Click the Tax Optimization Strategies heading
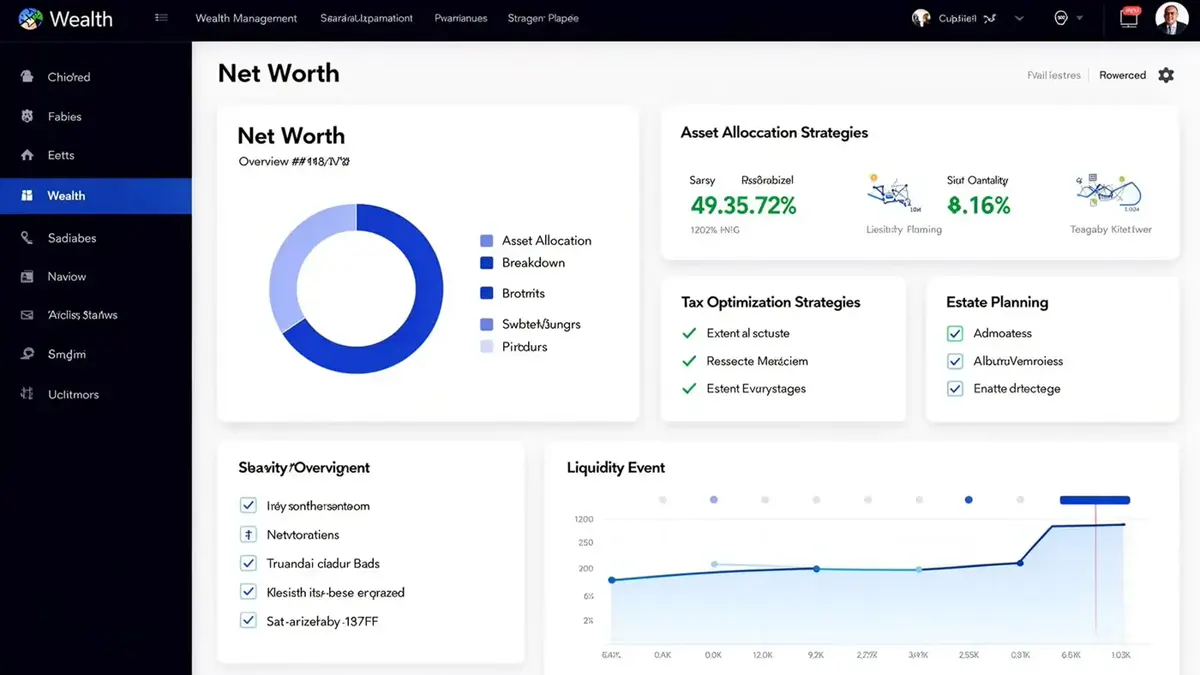Viewport: 1200px width, 675px height. click(770, 302)
